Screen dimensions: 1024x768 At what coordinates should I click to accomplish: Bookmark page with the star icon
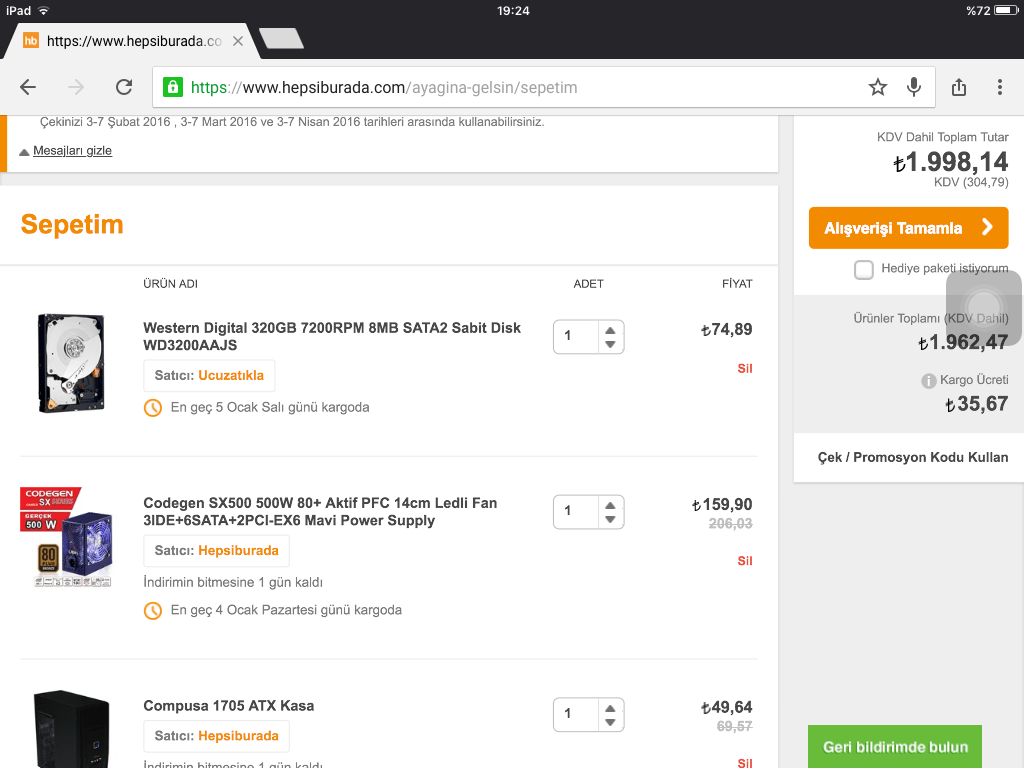pos(878,87)
